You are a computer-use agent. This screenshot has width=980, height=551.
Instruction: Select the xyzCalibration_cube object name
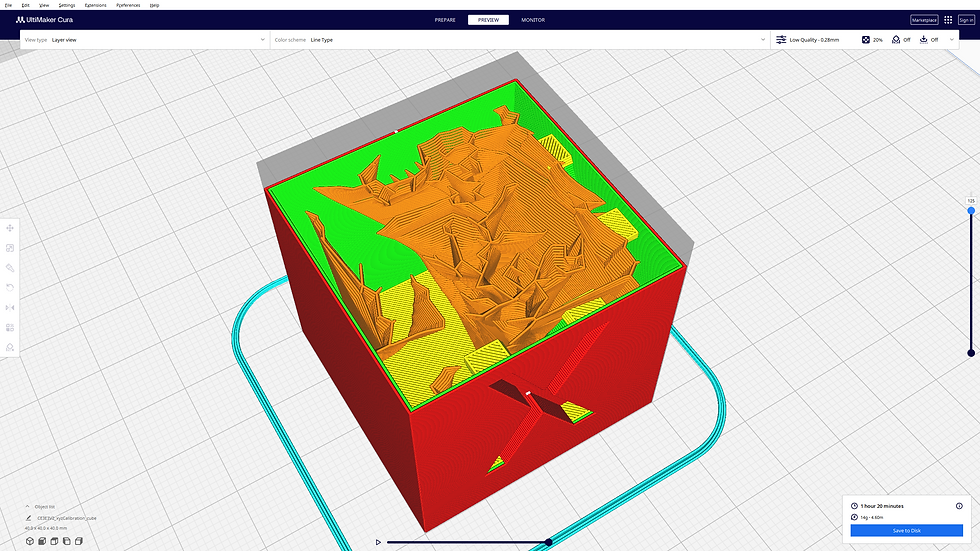pyautogui.click(x=67, y=518)
